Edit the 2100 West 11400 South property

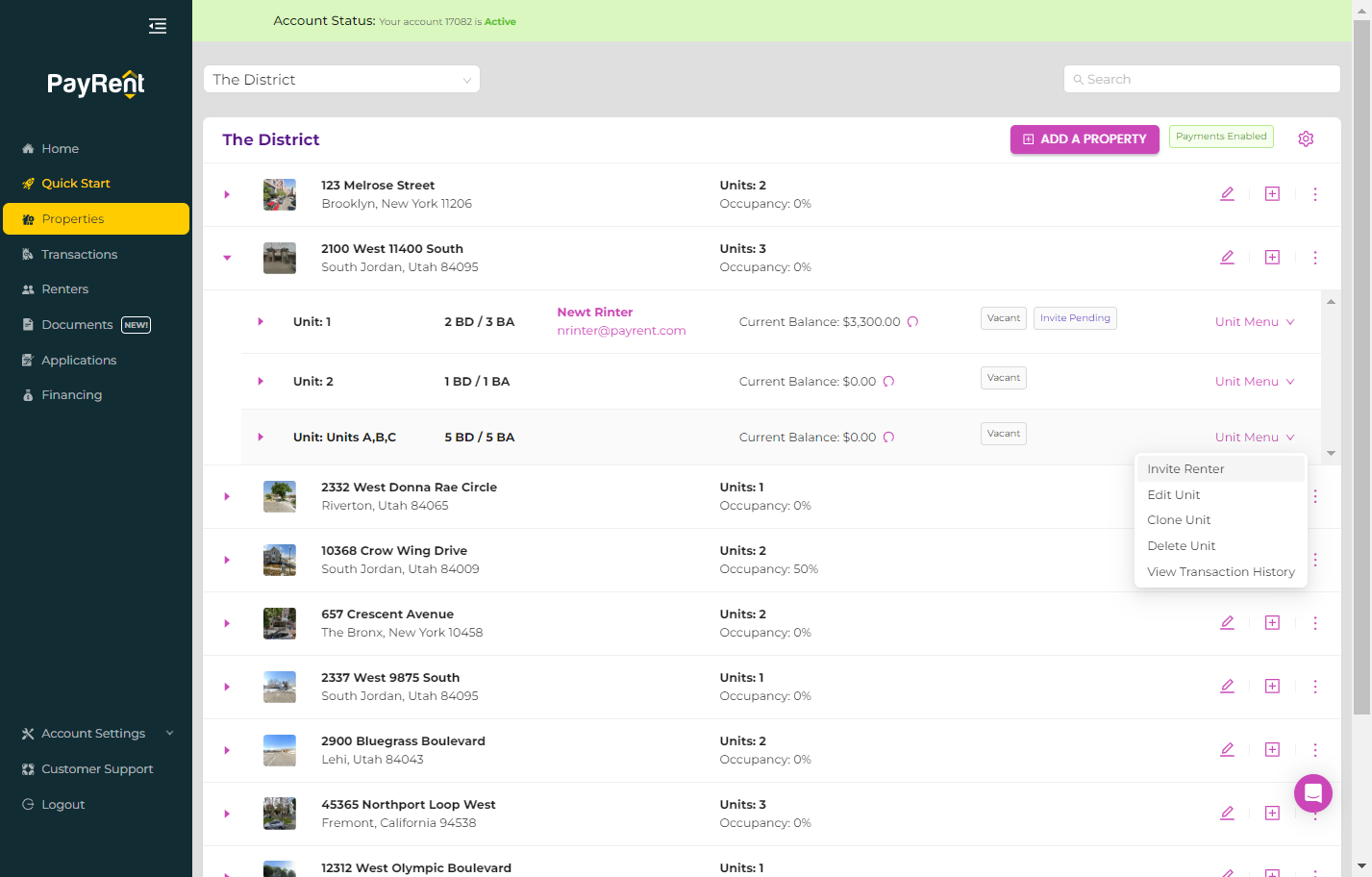pos(1227,258)
